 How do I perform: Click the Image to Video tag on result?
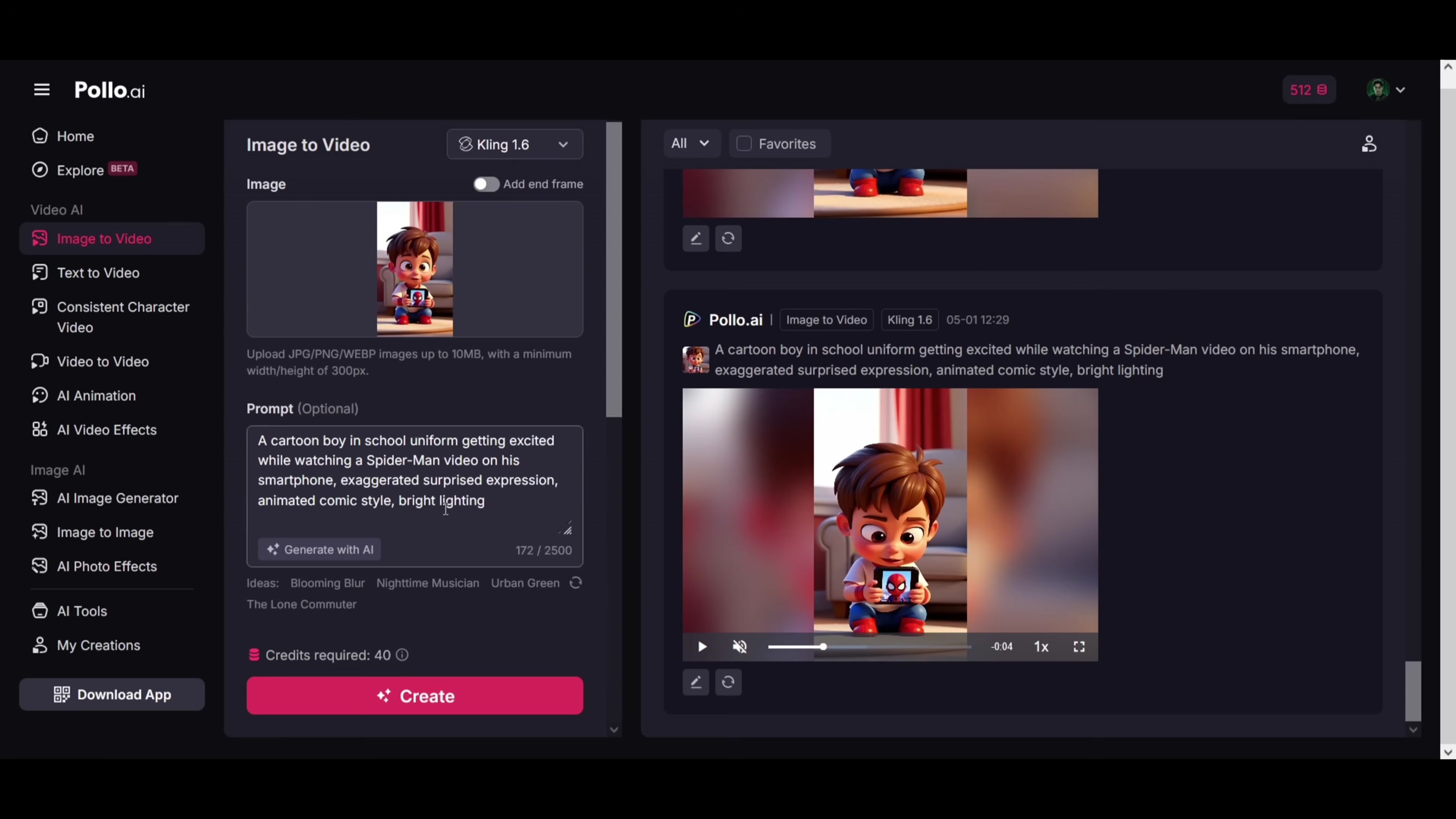pos(827,320)
